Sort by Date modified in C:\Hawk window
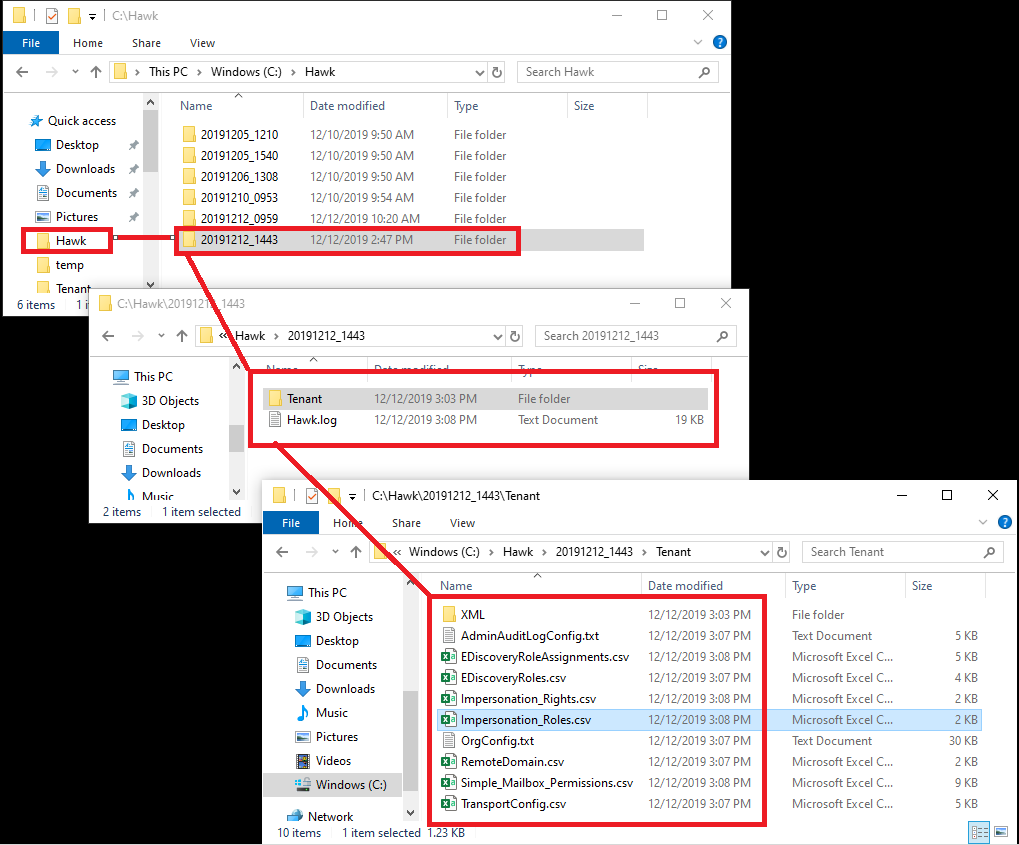The height and width of the screenshot is (845, 1019). coord(348,106)
